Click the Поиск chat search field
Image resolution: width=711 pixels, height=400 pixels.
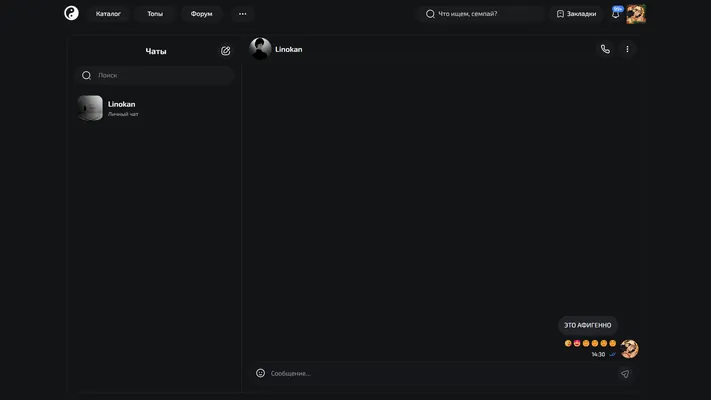[x=155, y=75]
